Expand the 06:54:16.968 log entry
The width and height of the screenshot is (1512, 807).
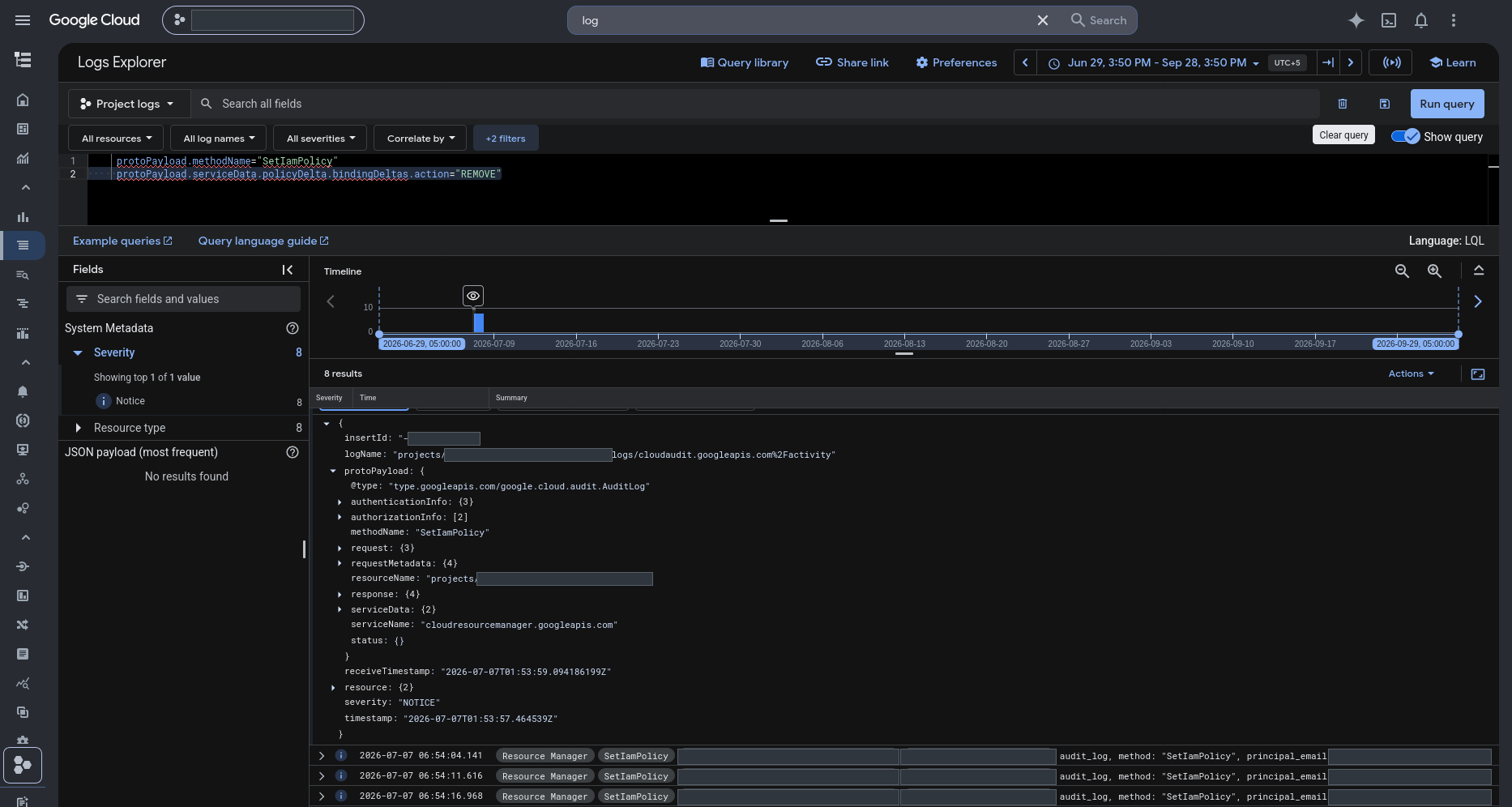(322, 796)
